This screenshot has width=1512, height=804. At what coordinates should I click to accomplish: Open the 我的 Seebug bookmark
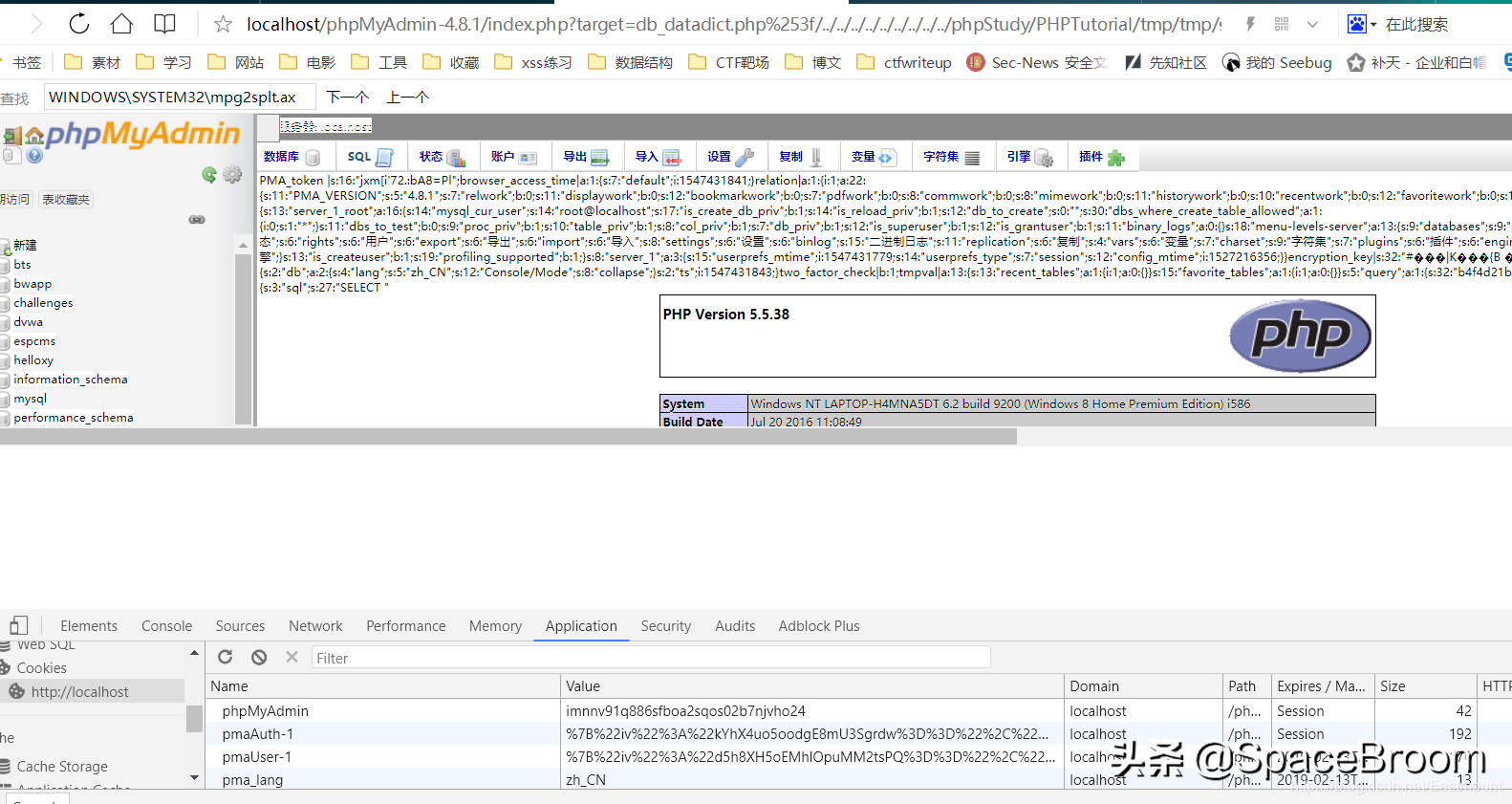point(1277,62)
